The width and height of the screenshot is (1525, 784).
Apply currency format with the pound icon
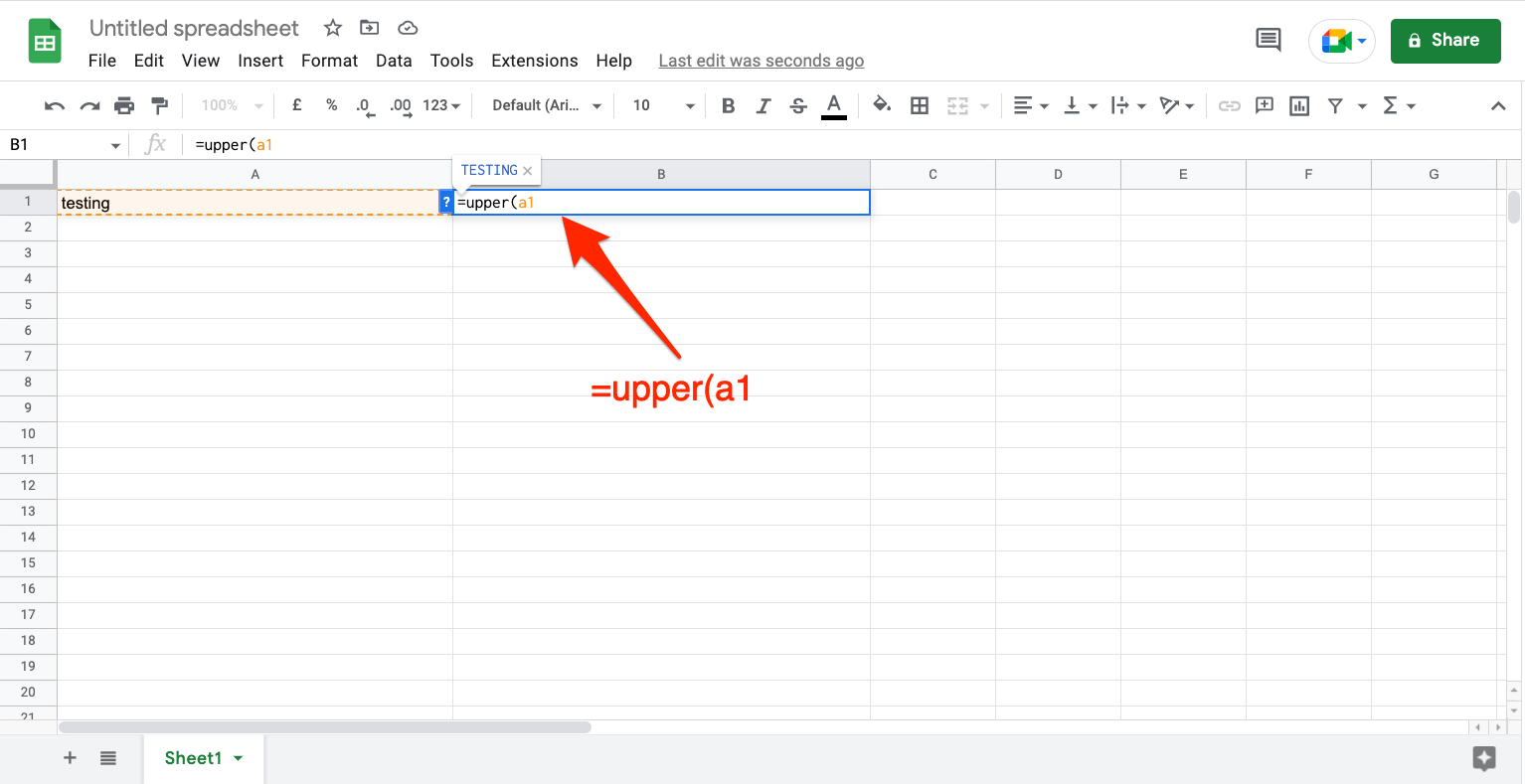click(295, 104)
